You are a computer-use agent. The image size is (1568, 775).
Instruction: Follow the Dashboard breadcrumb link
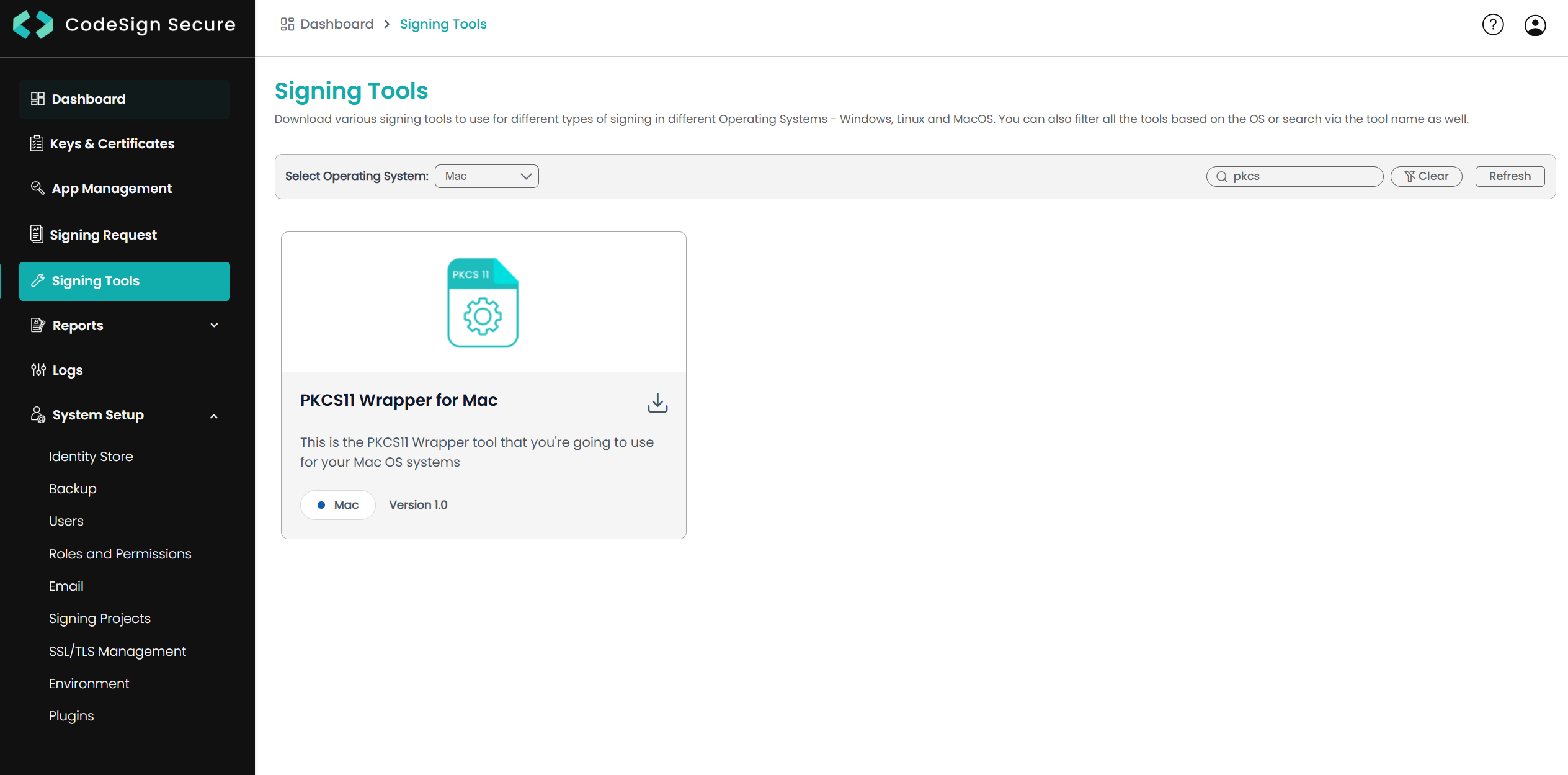pos(337,24)
